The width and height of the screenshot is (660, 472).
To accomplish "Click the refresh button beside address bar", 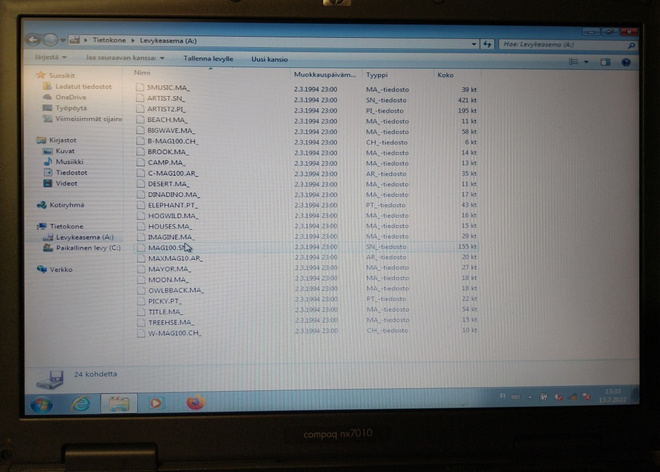I will coord(487,44).
